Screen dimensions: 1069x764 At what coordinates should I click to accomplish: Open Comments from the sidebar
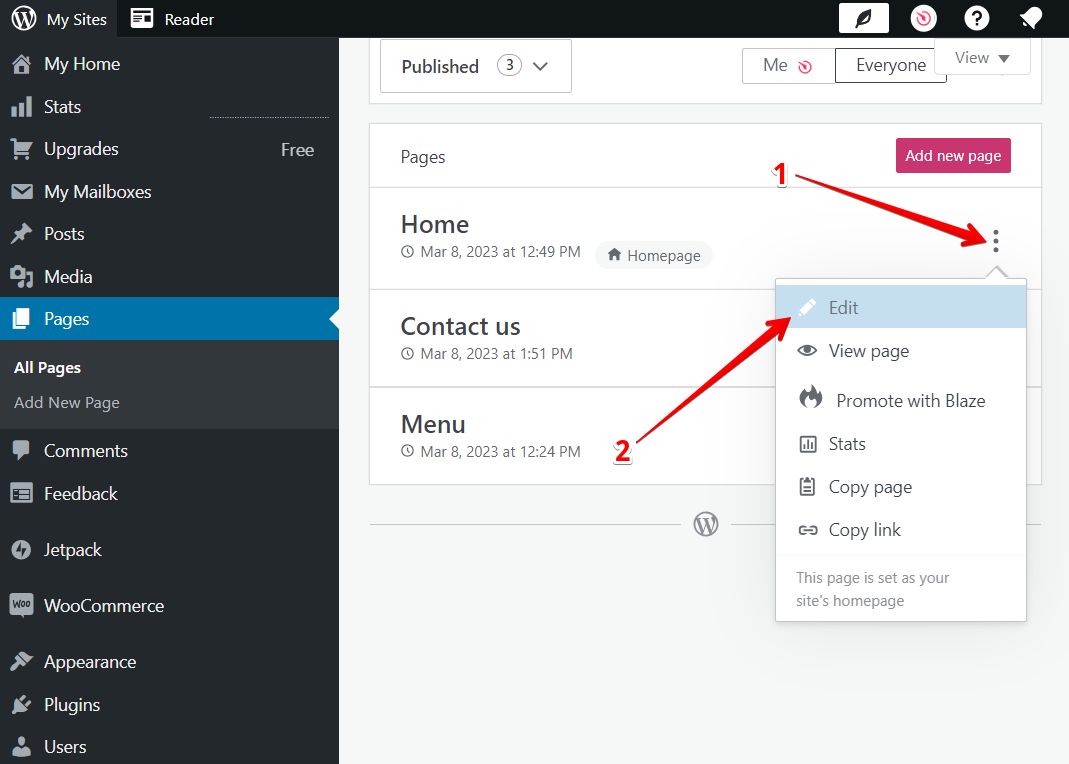tap(84, 450)
